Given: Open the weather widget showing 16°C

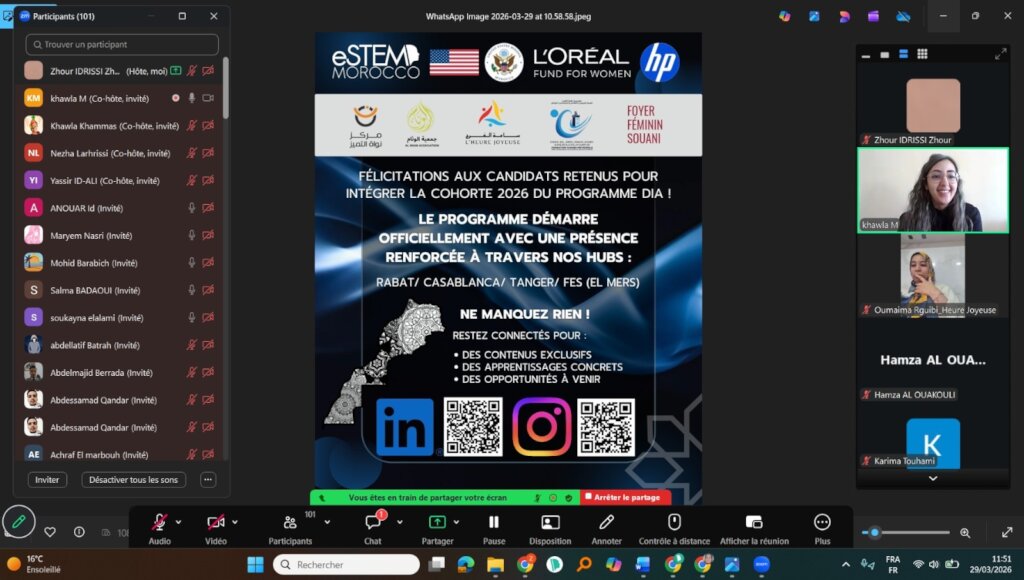Looking at the screenshot, I should click(34, 564).
